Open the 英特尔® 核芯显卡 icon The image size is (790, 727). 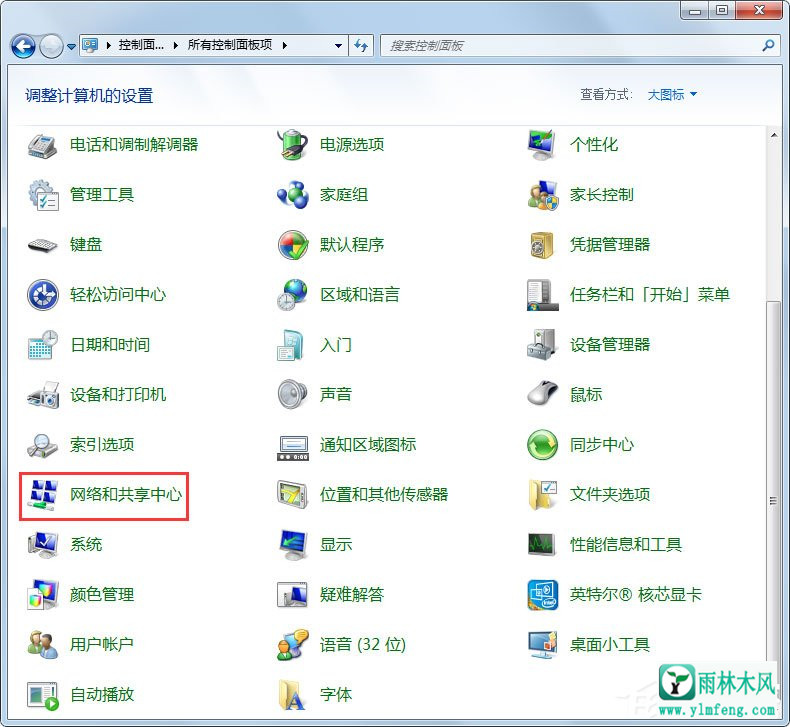click(542, 594)
